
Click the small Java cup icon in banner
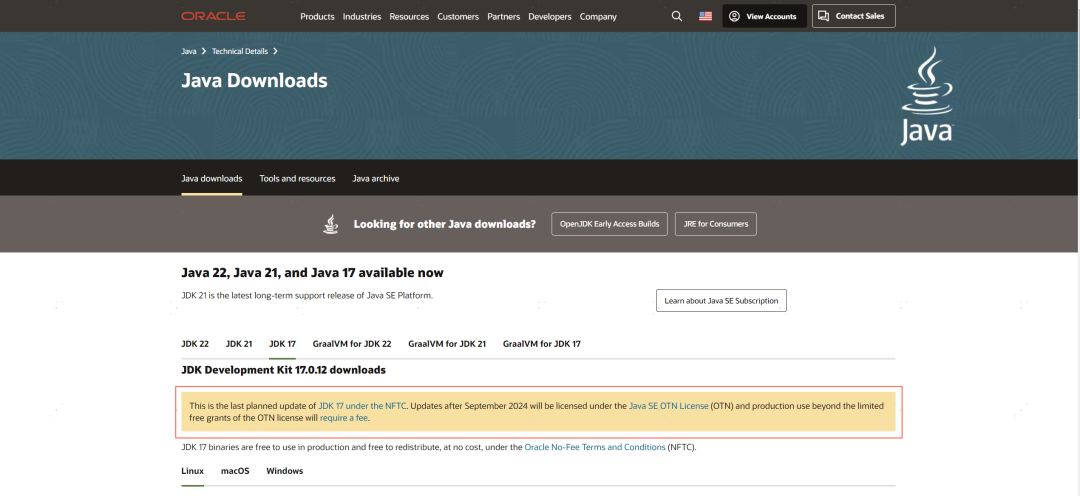(331, 224)
